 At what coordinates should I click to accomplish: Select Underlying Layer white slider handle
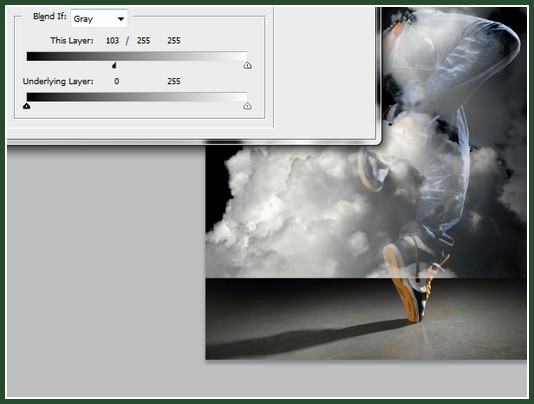point(248,106)
